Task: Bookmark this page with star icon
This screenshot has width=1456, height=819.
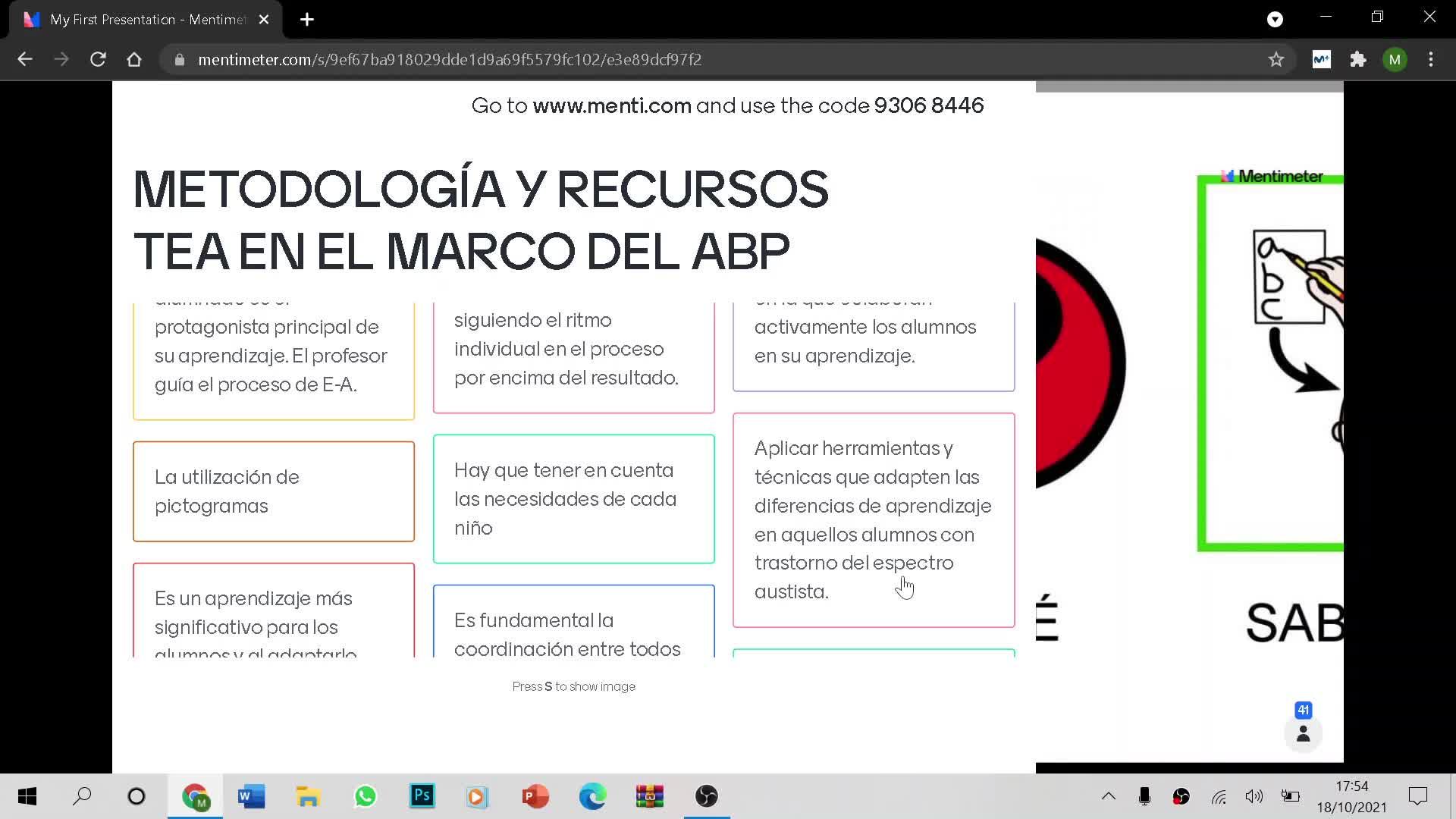Action: [x=1276, y=59]
